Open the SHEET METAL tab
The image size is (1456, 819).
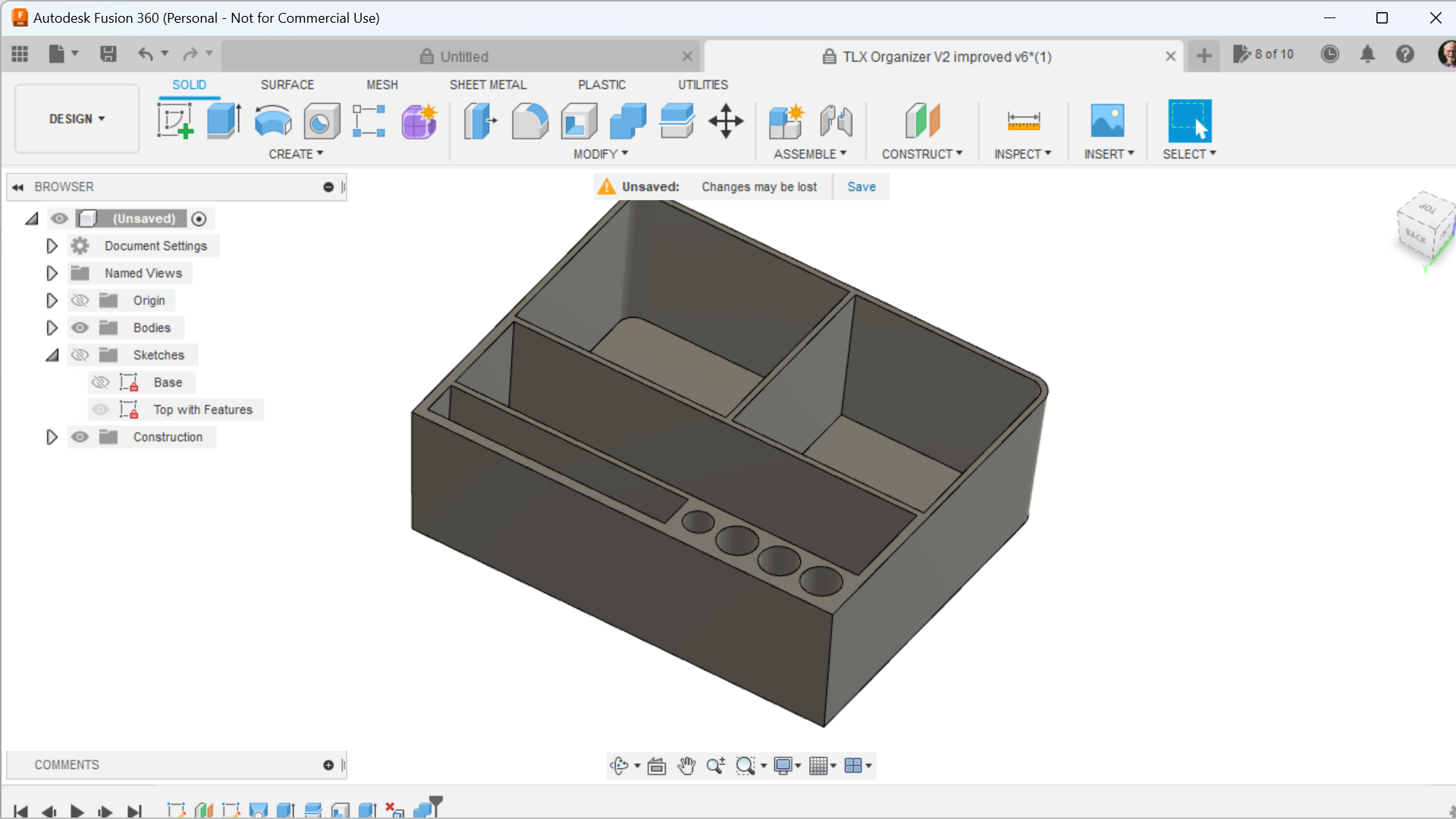click(x=488, y=85)
